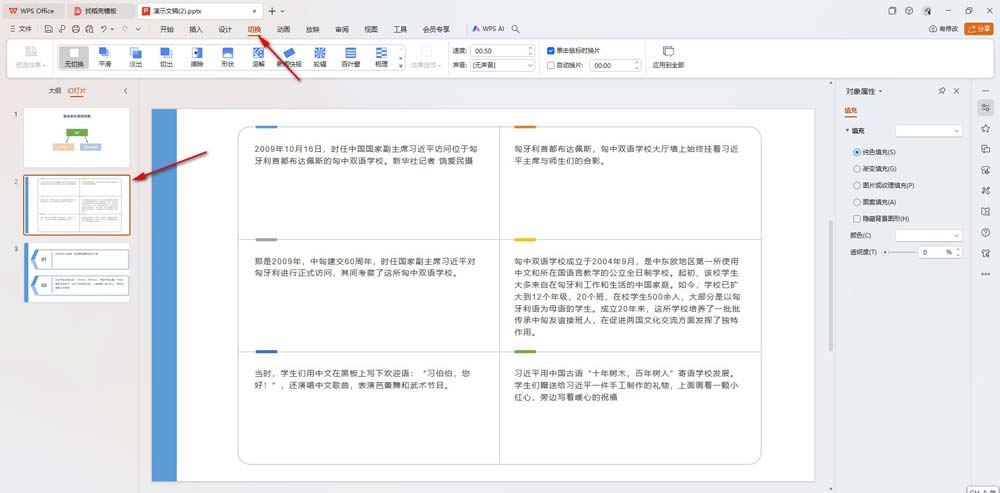Open the 填充 preset dropdown
The height and width of the screenshot is (493, 1000).
pyautogui.click(x=929, y=131)
